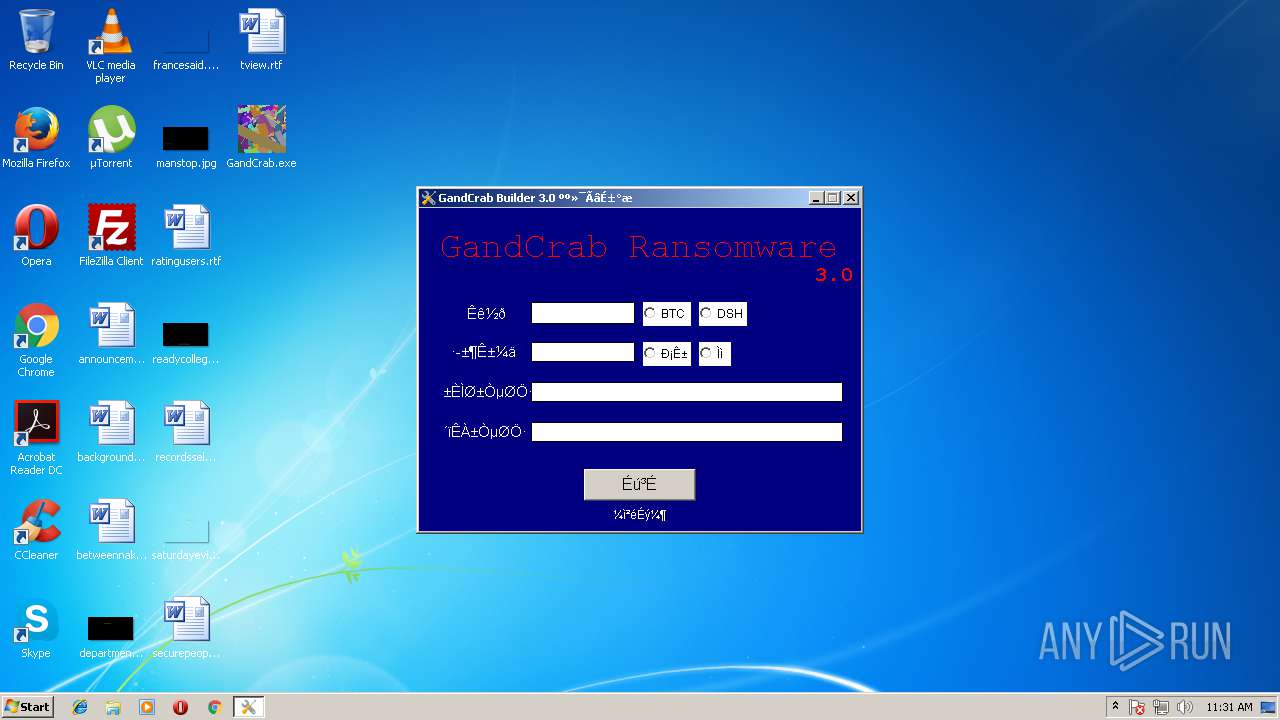Select the CCleaner desktop shortcut

pyautogui.click(x=36, y=530)
